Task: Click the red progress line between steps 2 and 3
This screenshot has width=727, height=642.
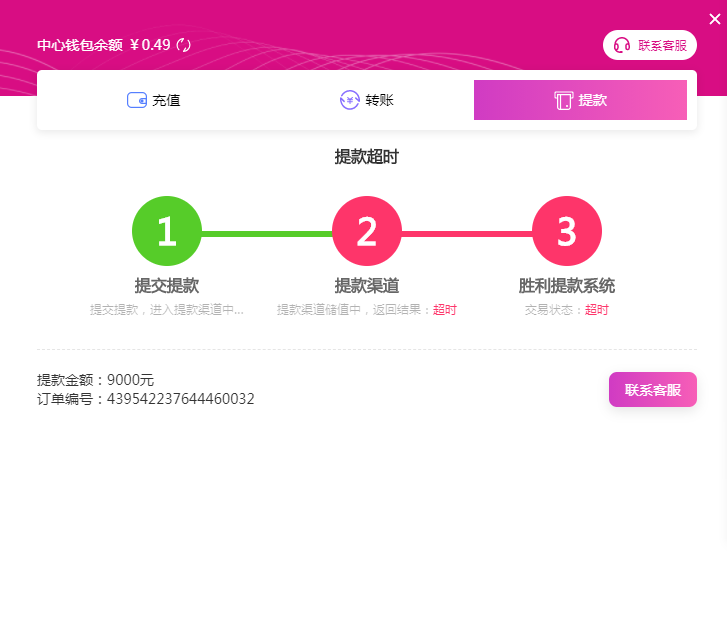Action: point(467,233)
